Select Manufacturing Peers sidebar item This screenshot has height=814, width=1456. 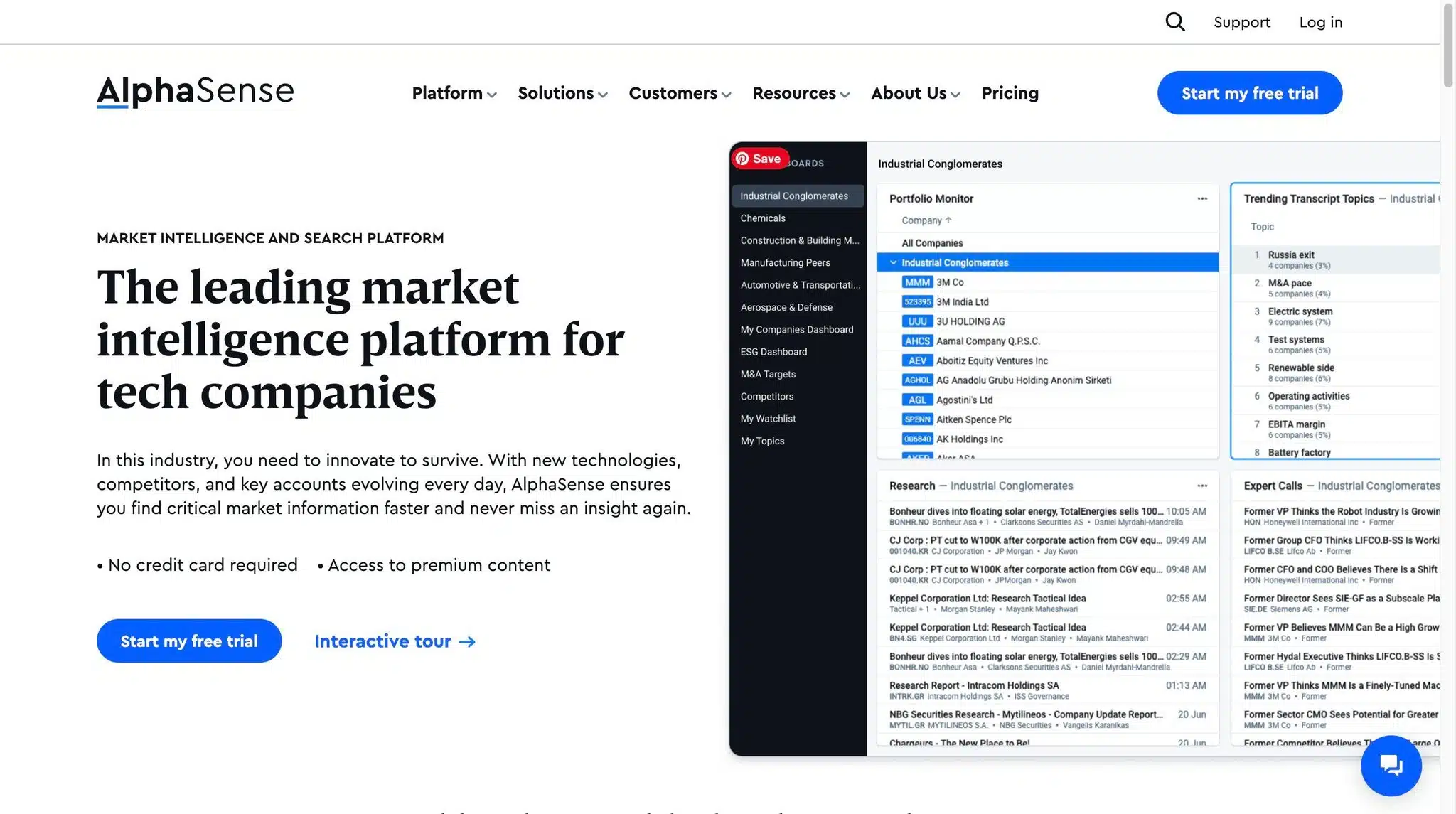(785, 262)
